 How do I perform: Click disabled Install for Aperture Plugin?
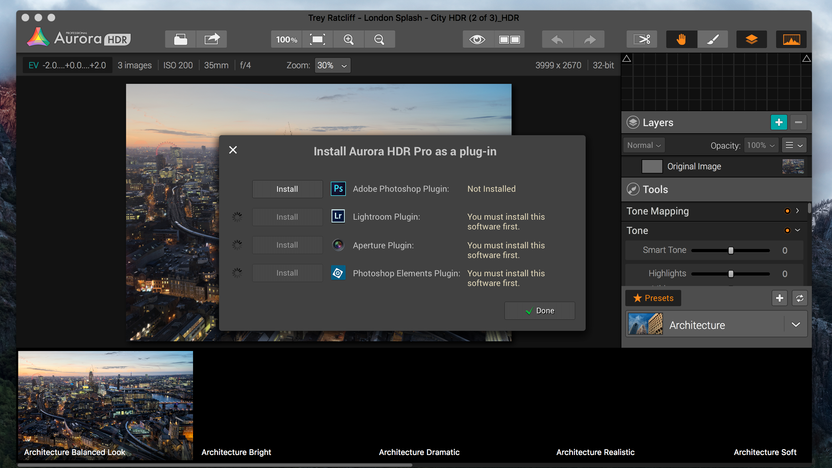pos(287,245)
